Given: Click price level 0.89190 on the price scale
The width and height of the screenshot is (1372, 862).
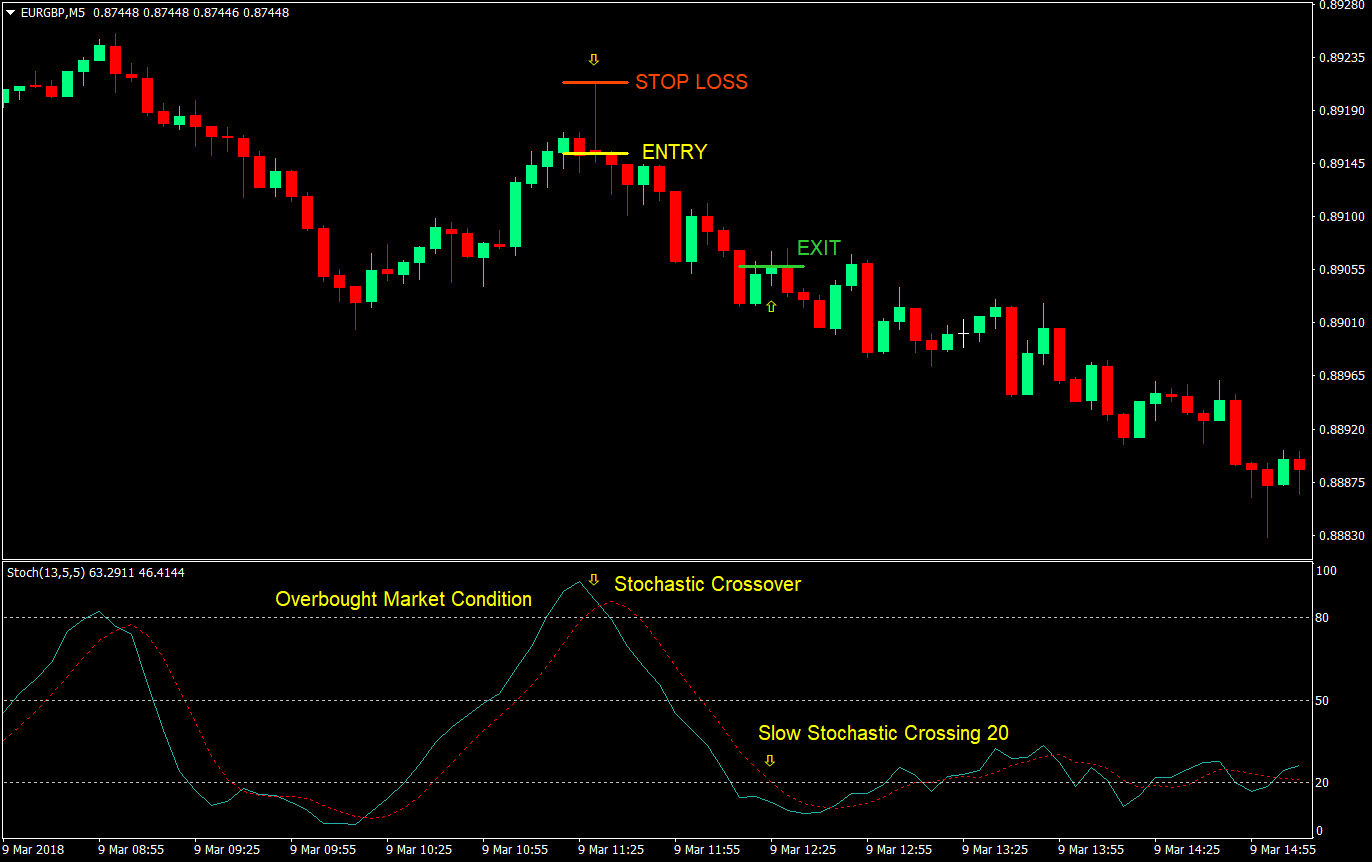Looking at the screenshot, I should click(x=1343, y=110).
